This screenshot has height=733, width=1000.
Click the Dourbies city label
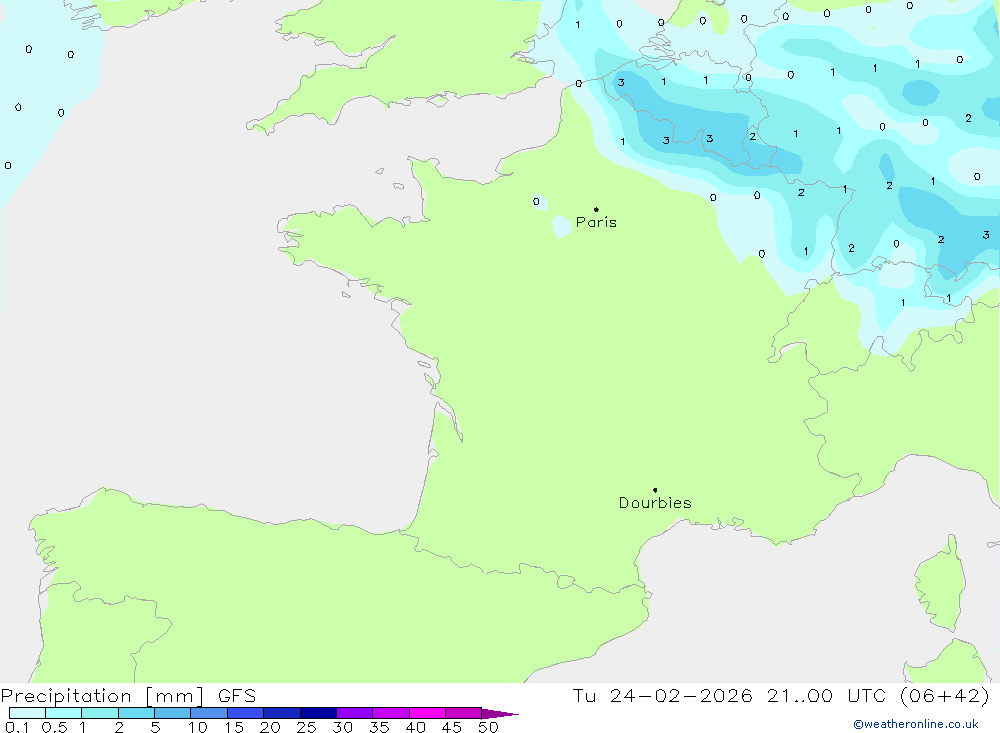click(x=655, y=503)
